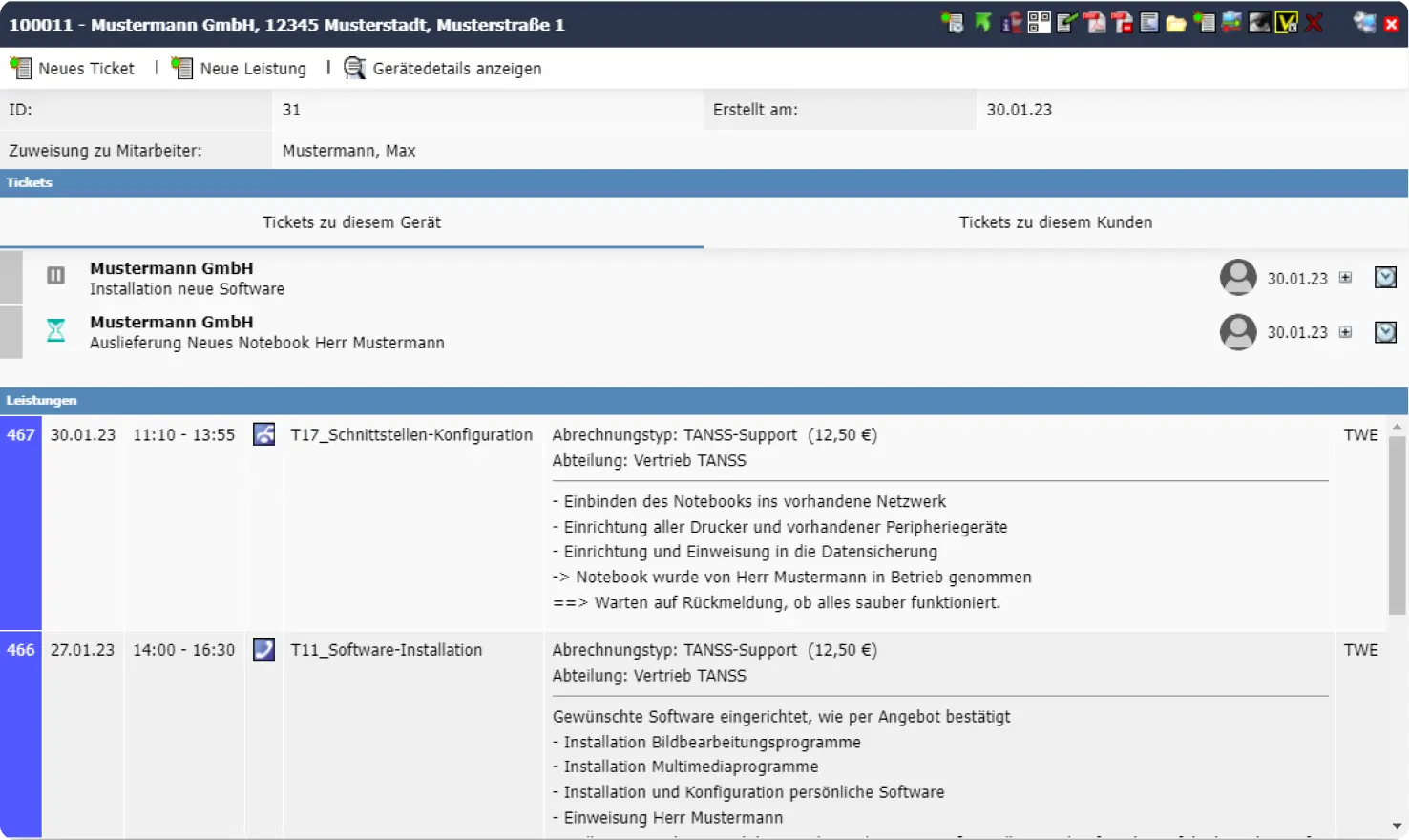1409x840 pixels.
Task: Click the edit note pencil icon
Action: pos(1066,23)
